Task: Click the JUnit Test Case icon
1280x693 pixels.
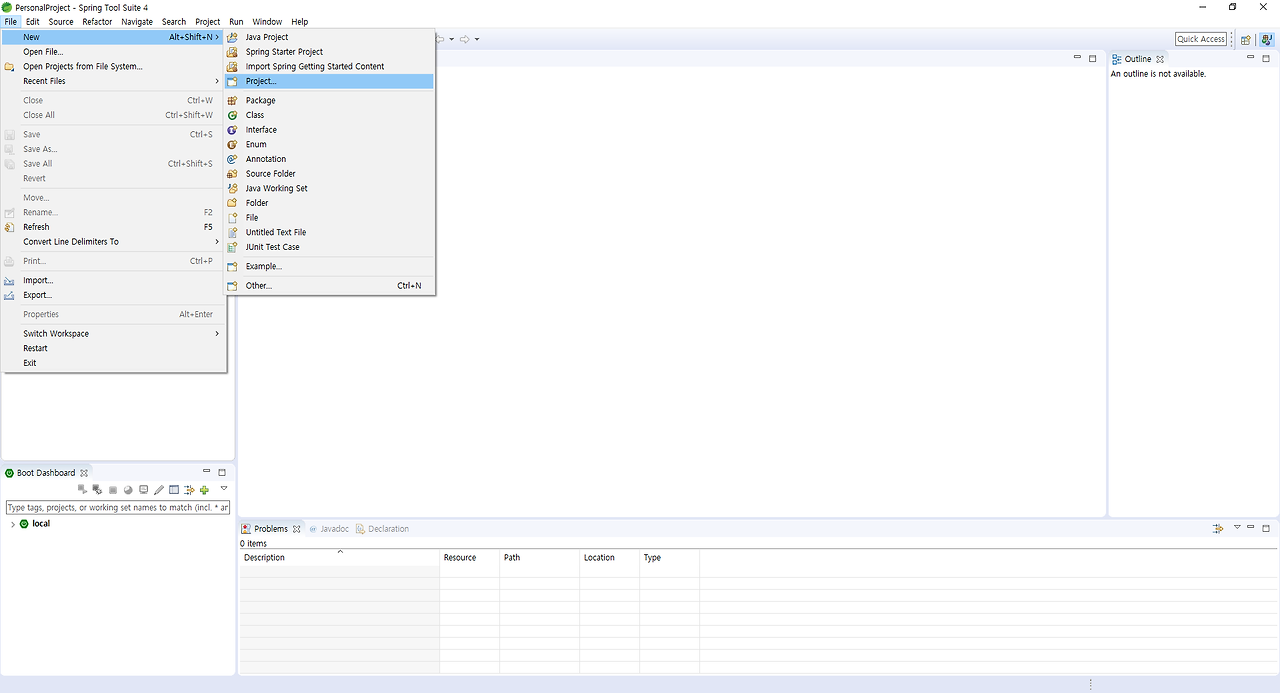Action: 233,247
